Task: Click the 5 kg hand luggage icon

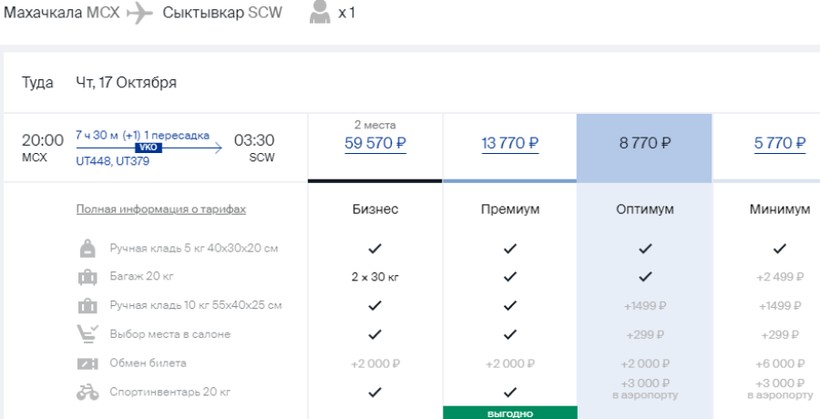Action: (88, 248)
